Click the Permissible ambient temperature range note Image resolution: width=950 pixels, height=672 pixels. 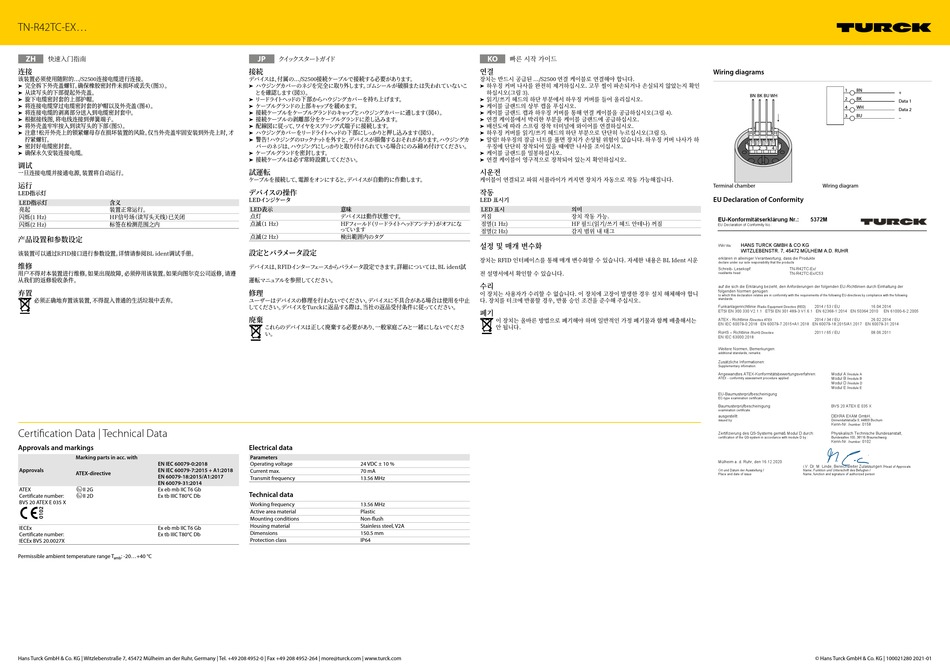pyautogui.click(x=85, y=556)
